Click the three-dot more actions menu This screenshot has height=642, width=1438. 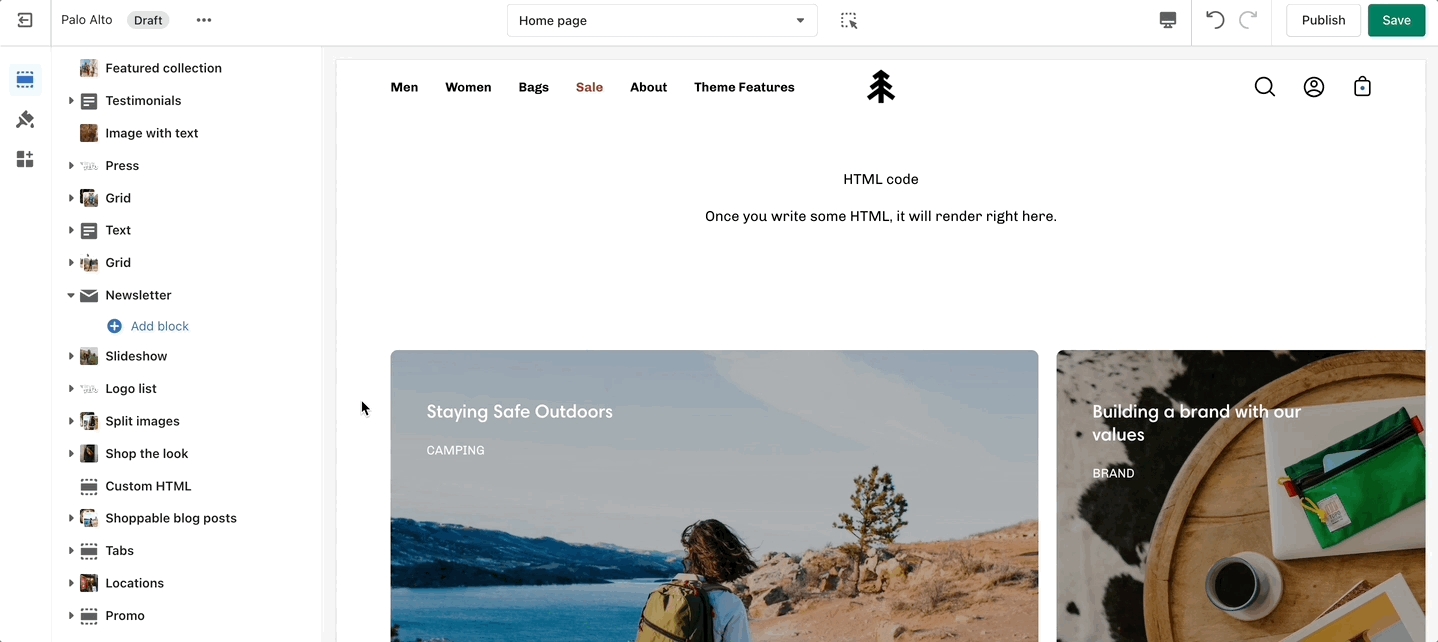[x=204, y=20]
